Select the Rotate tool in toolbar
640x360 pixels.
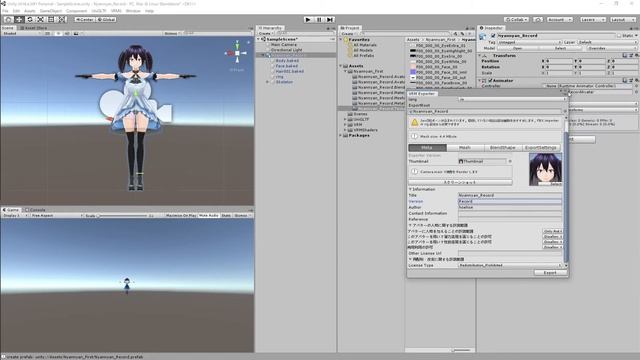point(29,19)
